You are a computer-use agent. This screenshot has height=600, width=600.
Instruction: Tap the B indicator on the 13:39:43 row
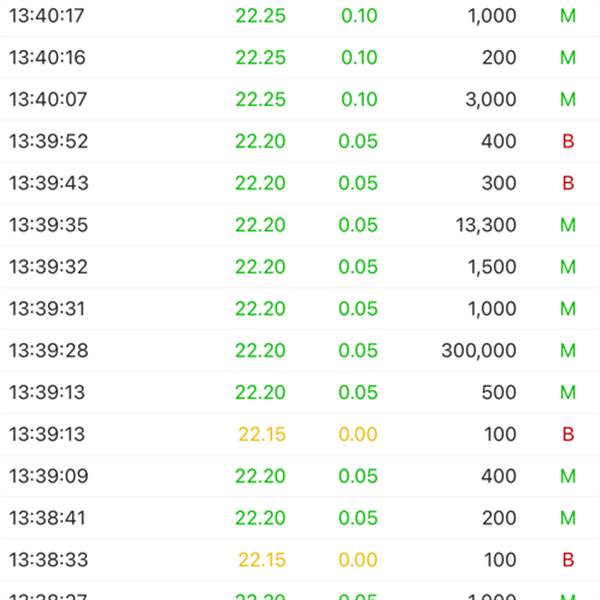[x=568, y=183]
